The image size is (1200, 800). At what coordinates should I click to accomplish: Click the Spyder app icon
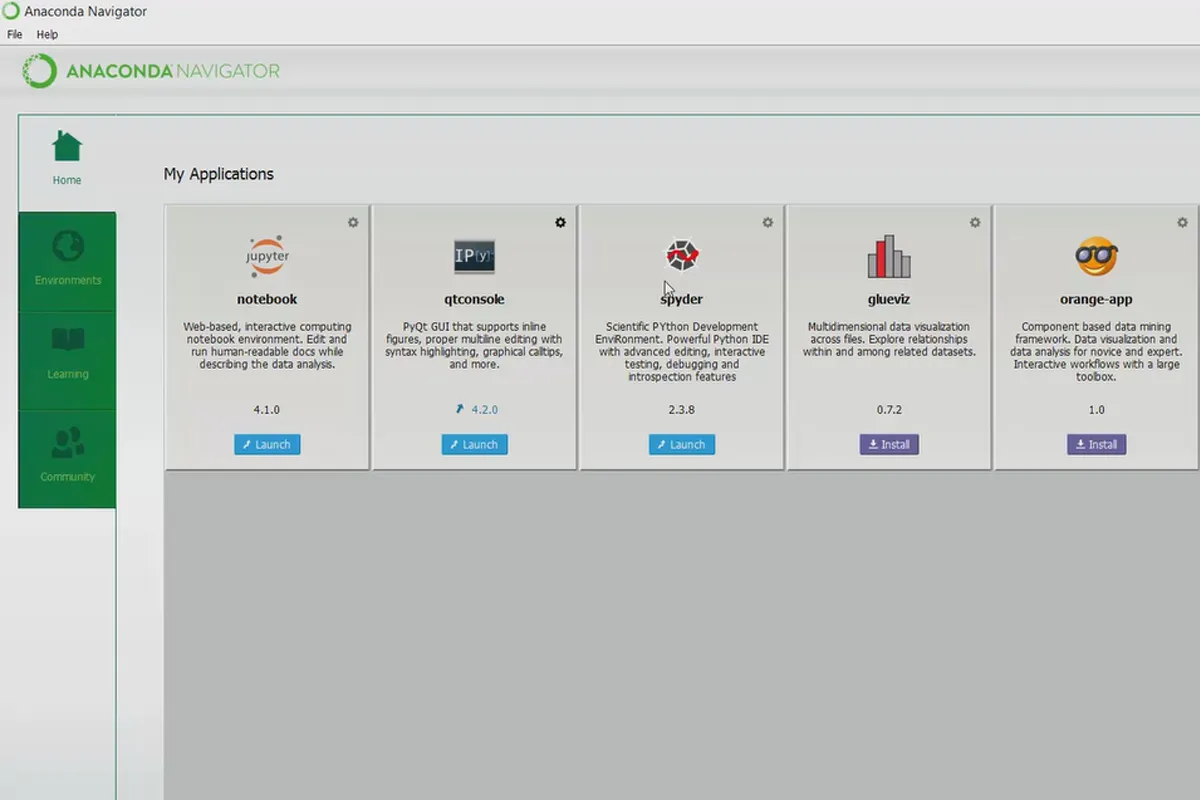tap(682, 256)
